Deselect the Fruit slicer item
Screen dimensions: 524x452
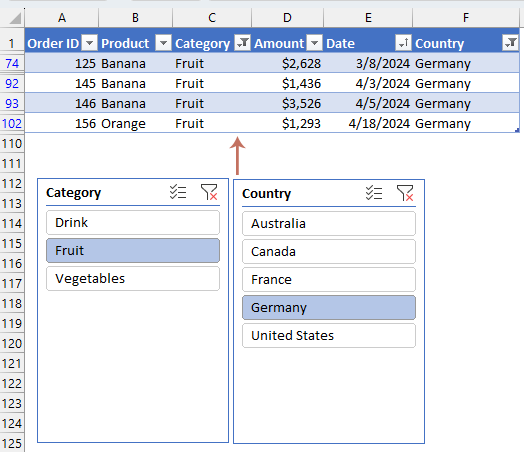point(133,251)
